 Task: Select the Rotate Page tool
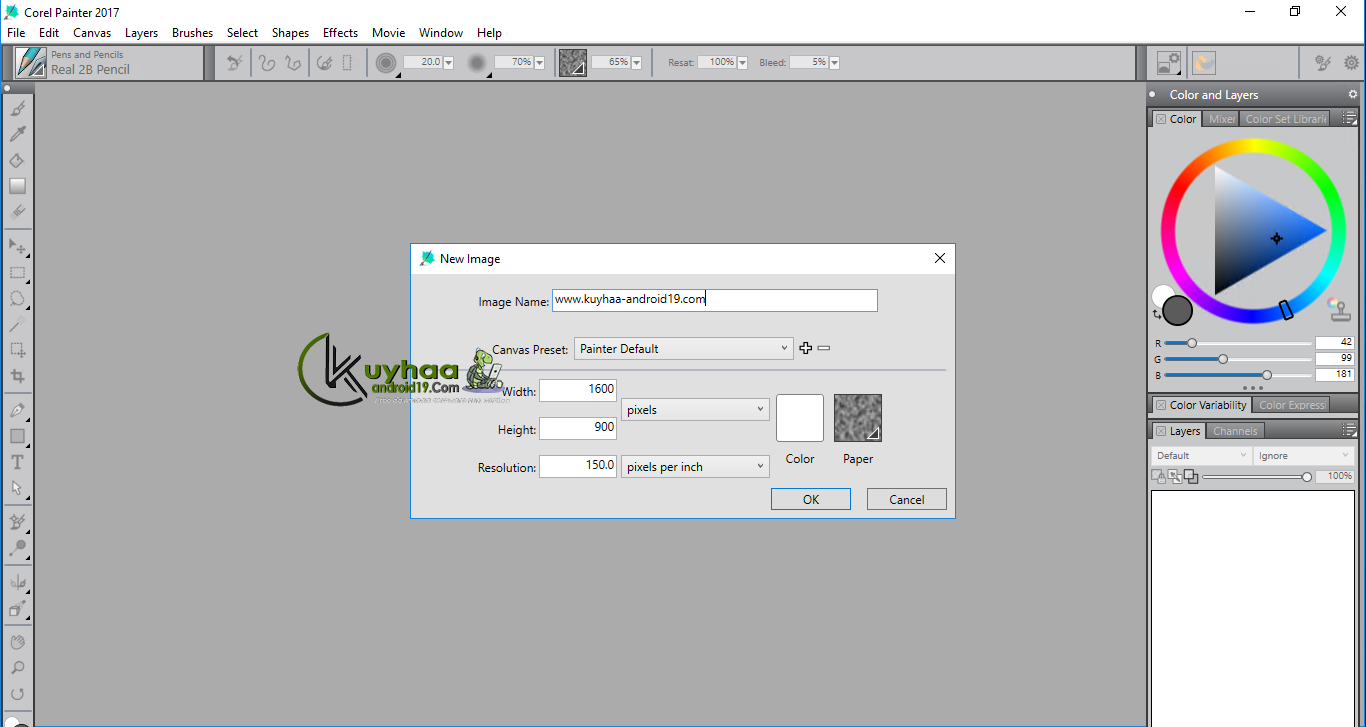17,694
